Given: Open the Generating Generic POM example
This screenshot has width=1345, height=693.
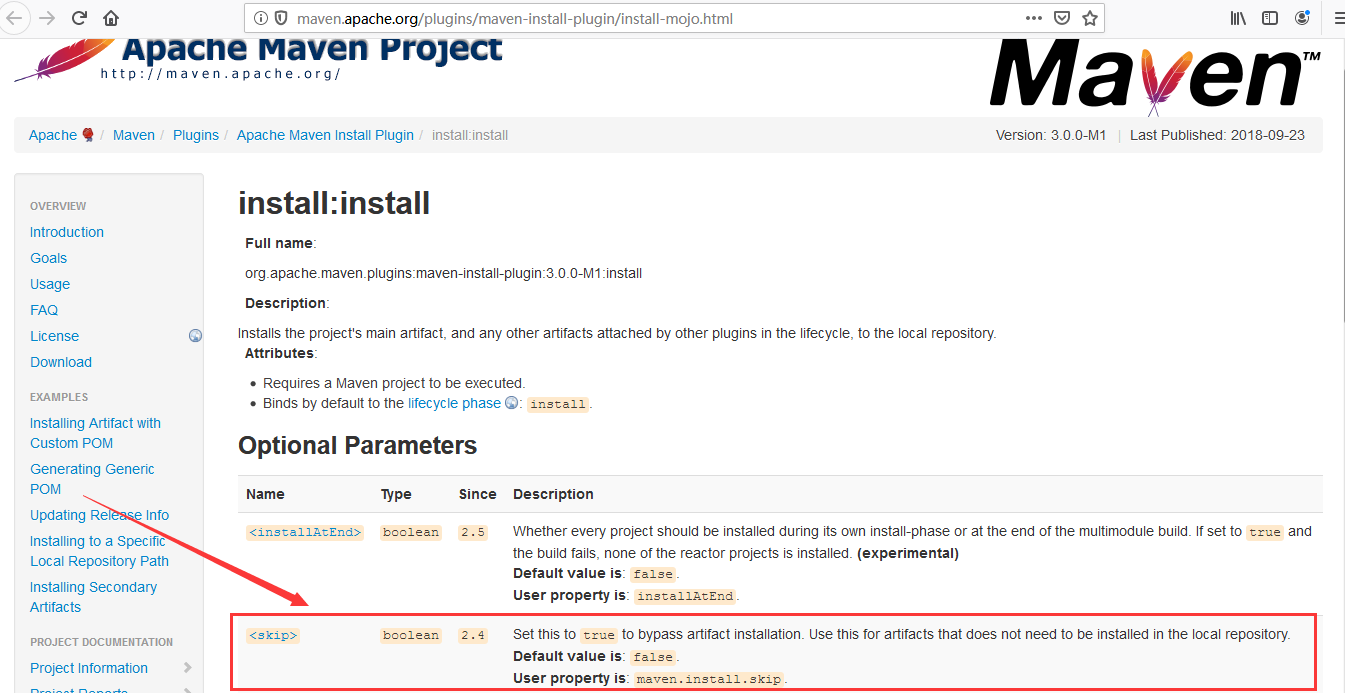Looking at the screenshot, I should coord(92,479).
